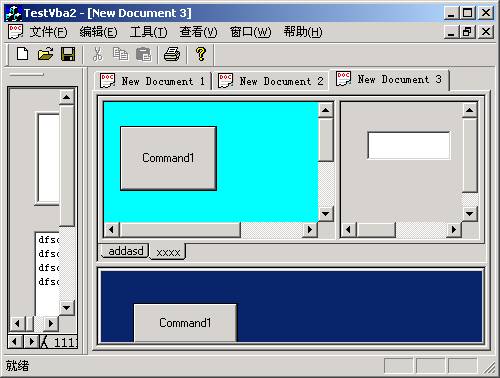The height and width of the screenshot is (378, 500).
Task: Click the Copy toolbar icon
Action: (x=120, y=54)
